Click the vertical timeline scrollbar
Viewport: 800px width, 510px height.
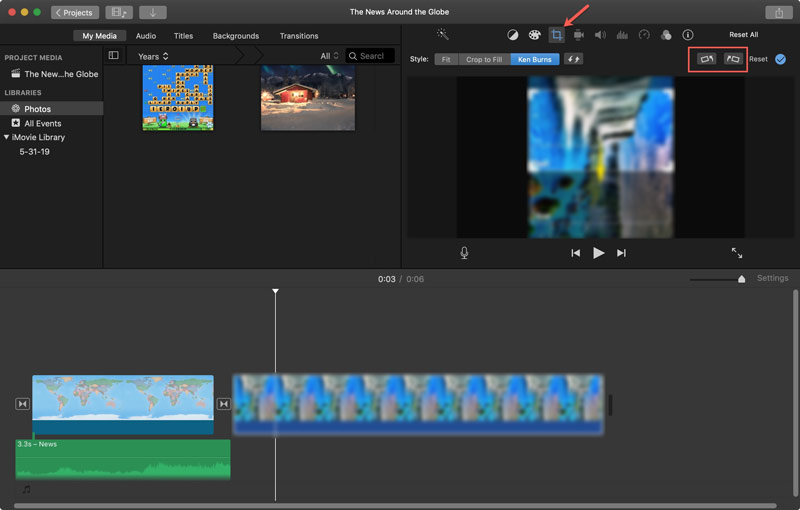coord(795,393)
